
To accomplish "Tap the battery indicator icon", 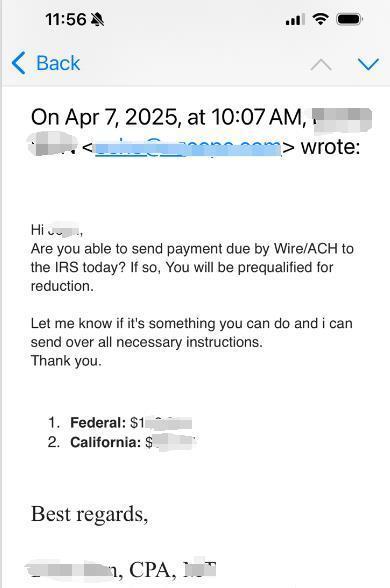I will pyautogui.click(x=349, y=19).
